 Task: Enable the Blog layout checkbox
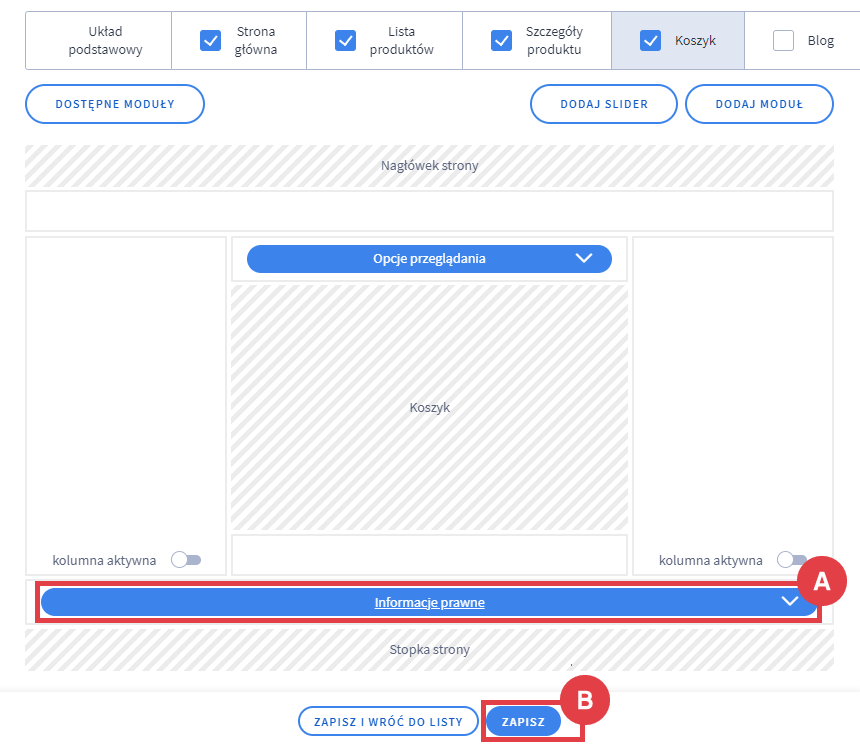coord(784,41)
